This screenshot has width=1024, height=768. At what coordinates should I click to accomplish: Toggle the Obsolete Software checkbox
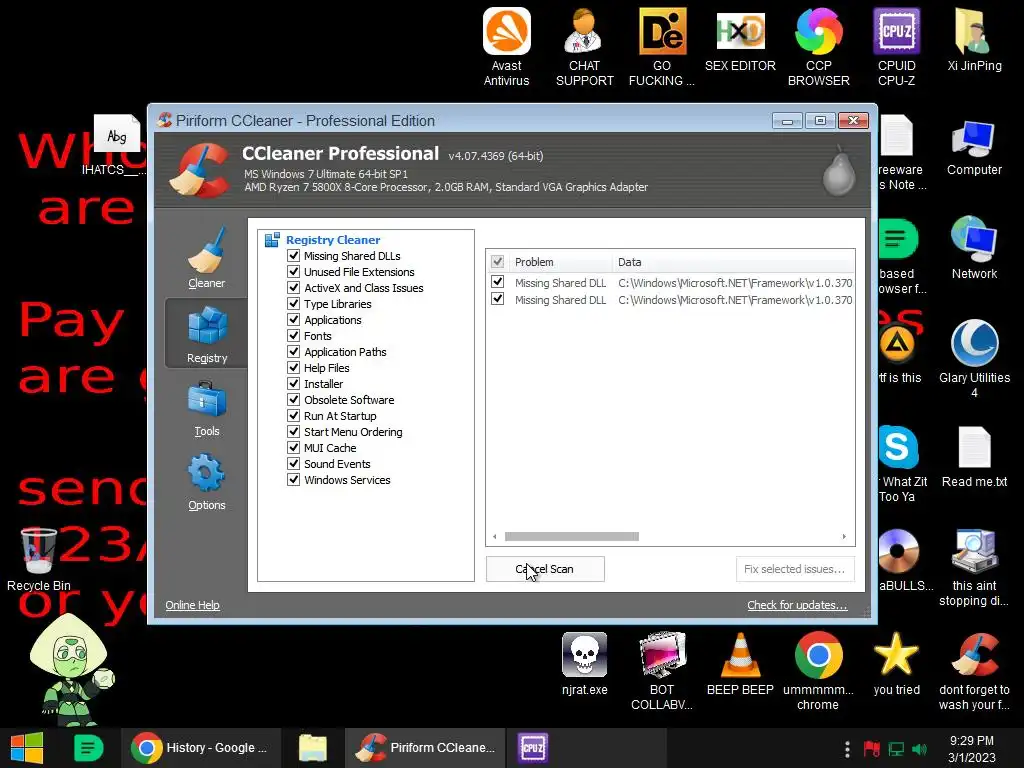[294, 400]
